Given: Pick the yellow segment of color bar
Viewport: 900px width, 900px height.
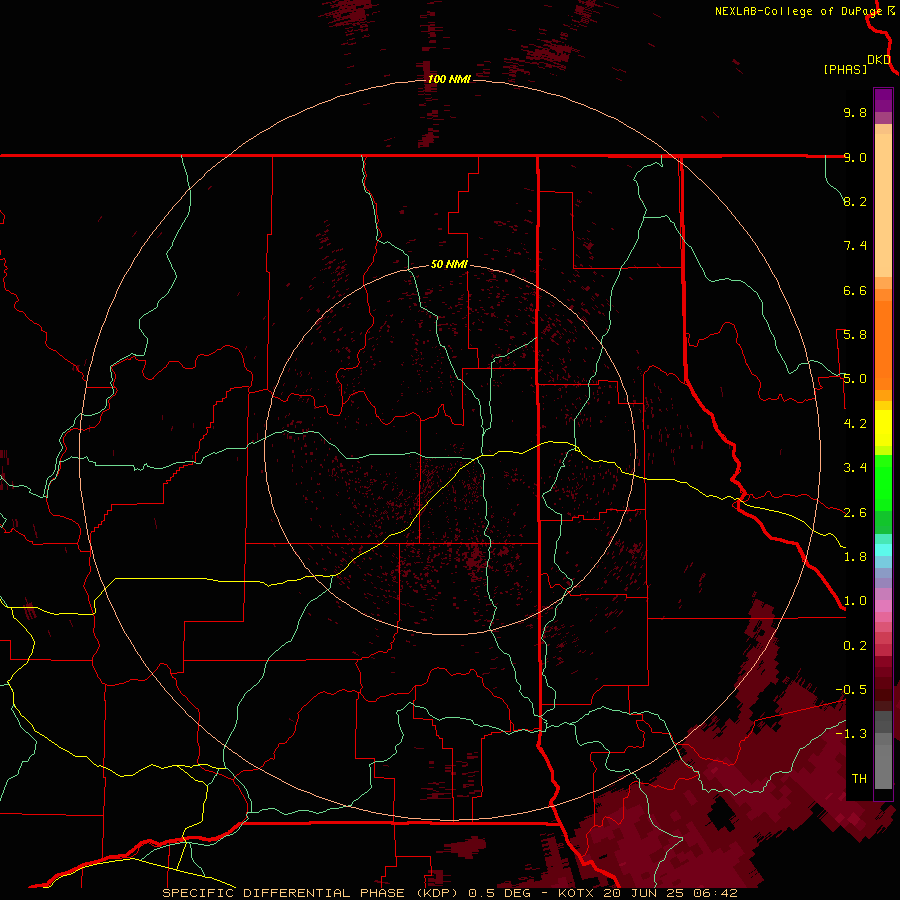Looking at the screenshot, I should coord(883,428).
